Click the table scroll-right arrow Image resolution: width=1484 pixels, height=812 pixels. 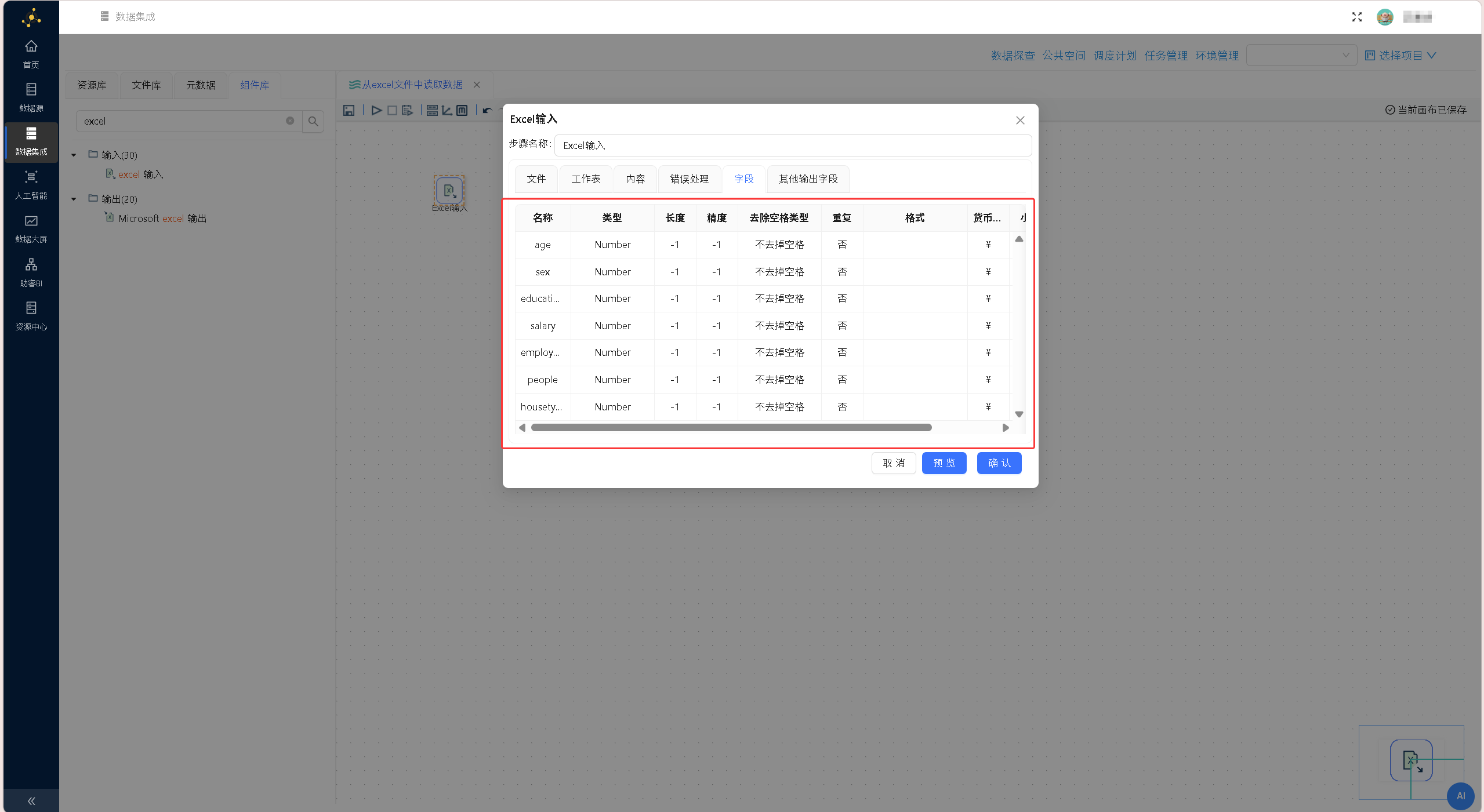[1006, 428]
